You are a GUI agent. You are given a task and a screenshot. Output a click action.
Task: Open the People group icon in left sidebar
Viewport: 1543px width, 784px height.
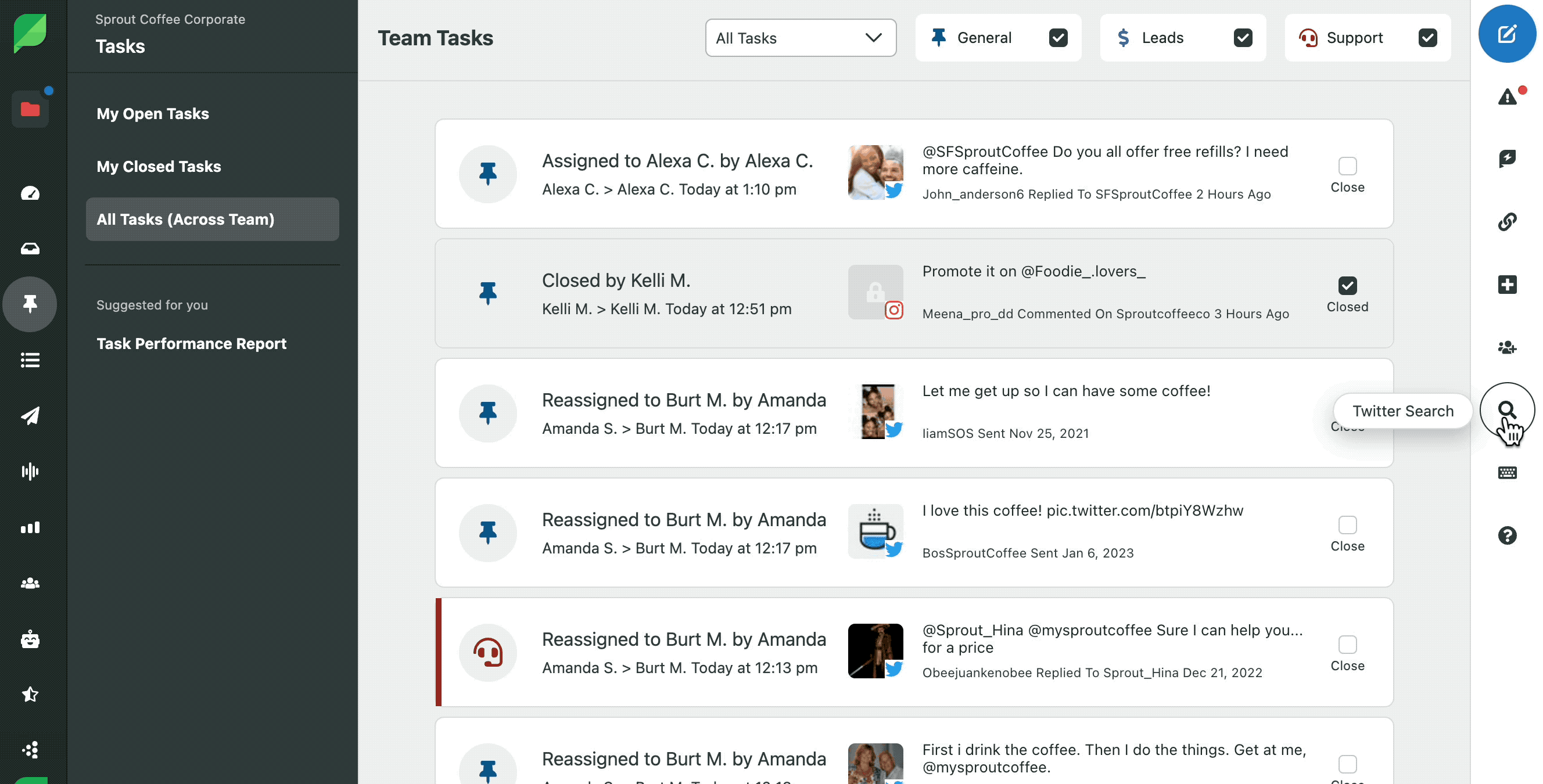tap(30, 582)
